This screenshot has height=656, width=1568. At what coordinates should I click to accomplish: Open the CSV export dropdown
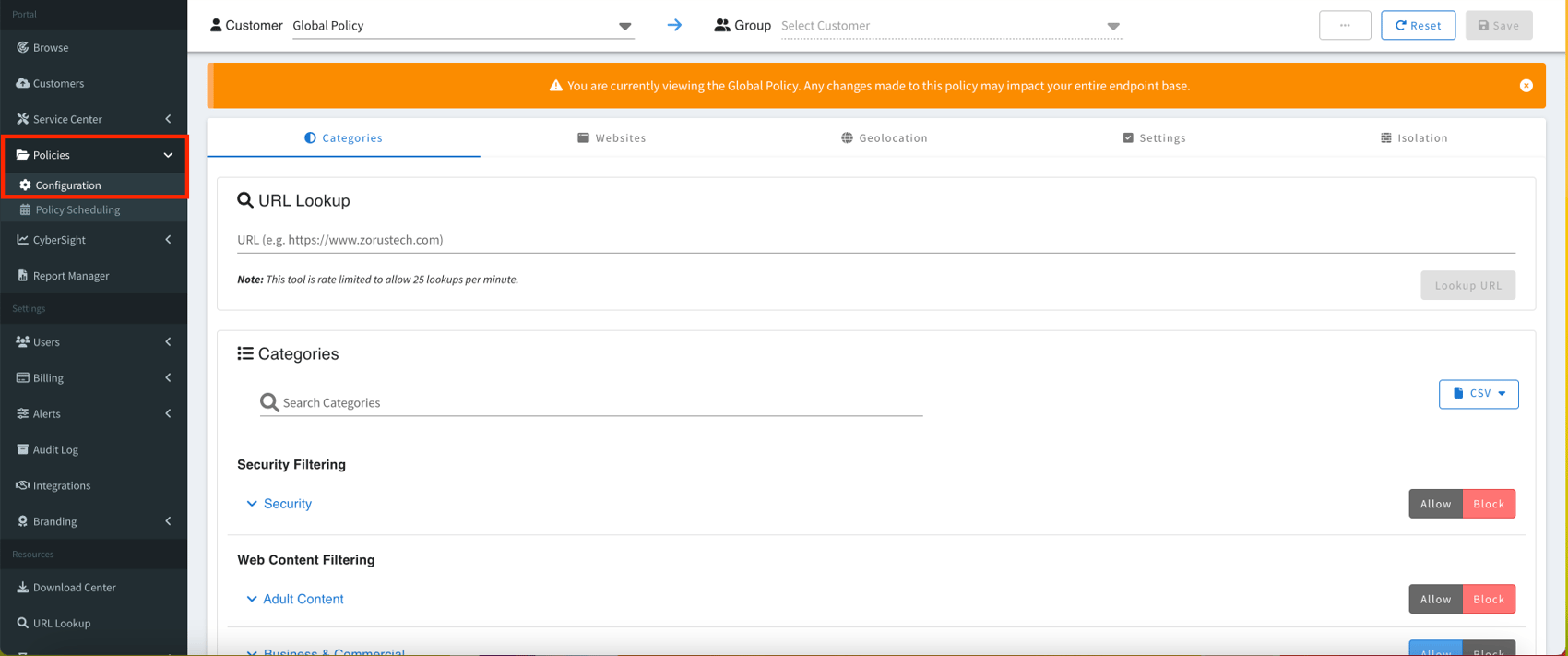pos(1478,394)
